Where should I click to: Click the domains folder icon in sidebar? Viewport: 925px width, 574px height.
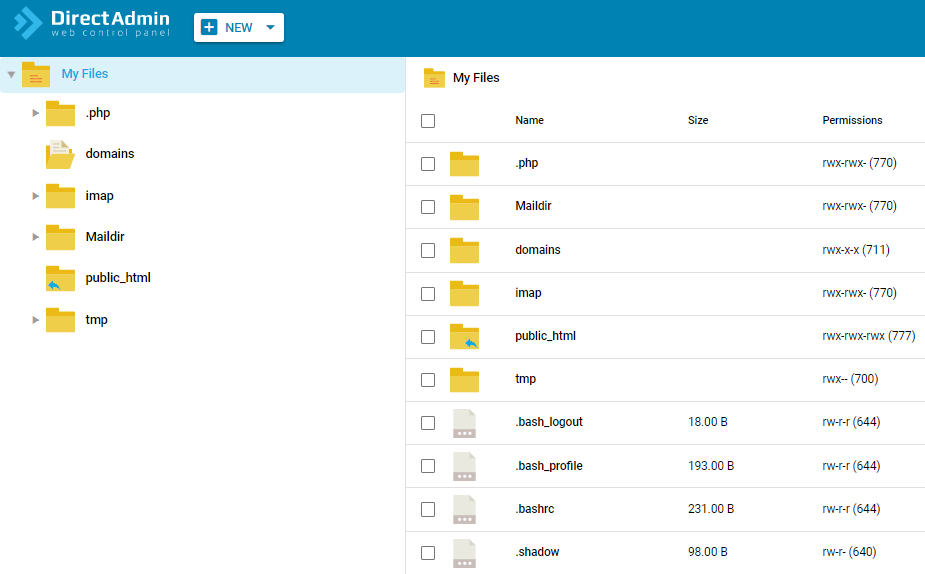tap(60, 154)
